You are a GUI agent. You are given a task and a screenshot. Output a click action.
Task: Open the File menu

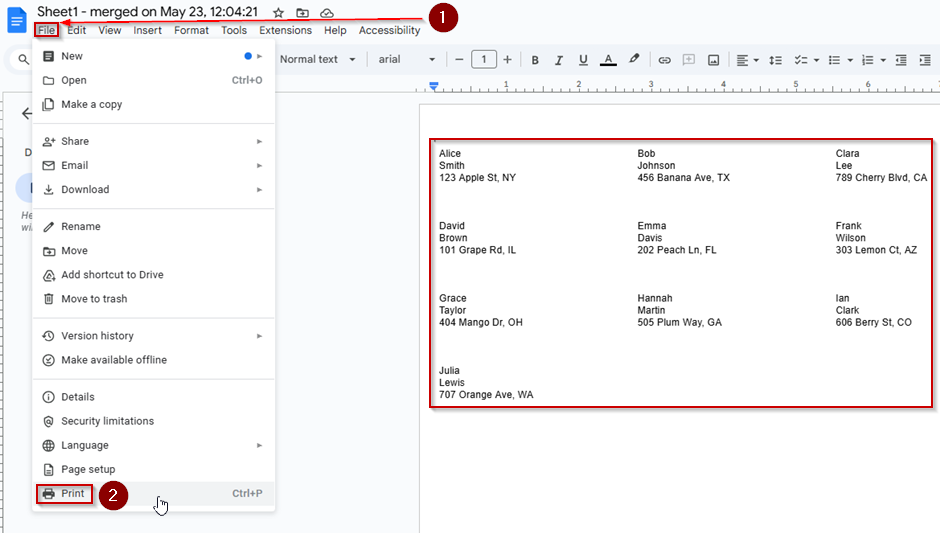(x=46, y=30)
